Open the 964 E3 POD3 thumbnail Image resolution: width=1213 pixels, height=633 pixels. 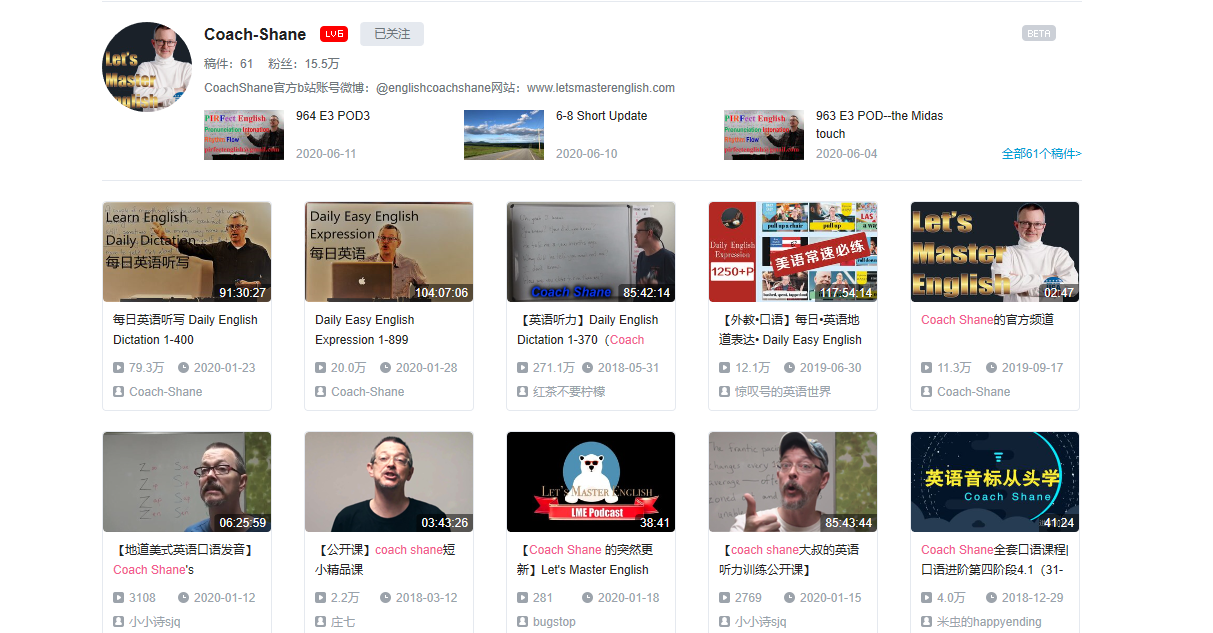coord(244,135)
